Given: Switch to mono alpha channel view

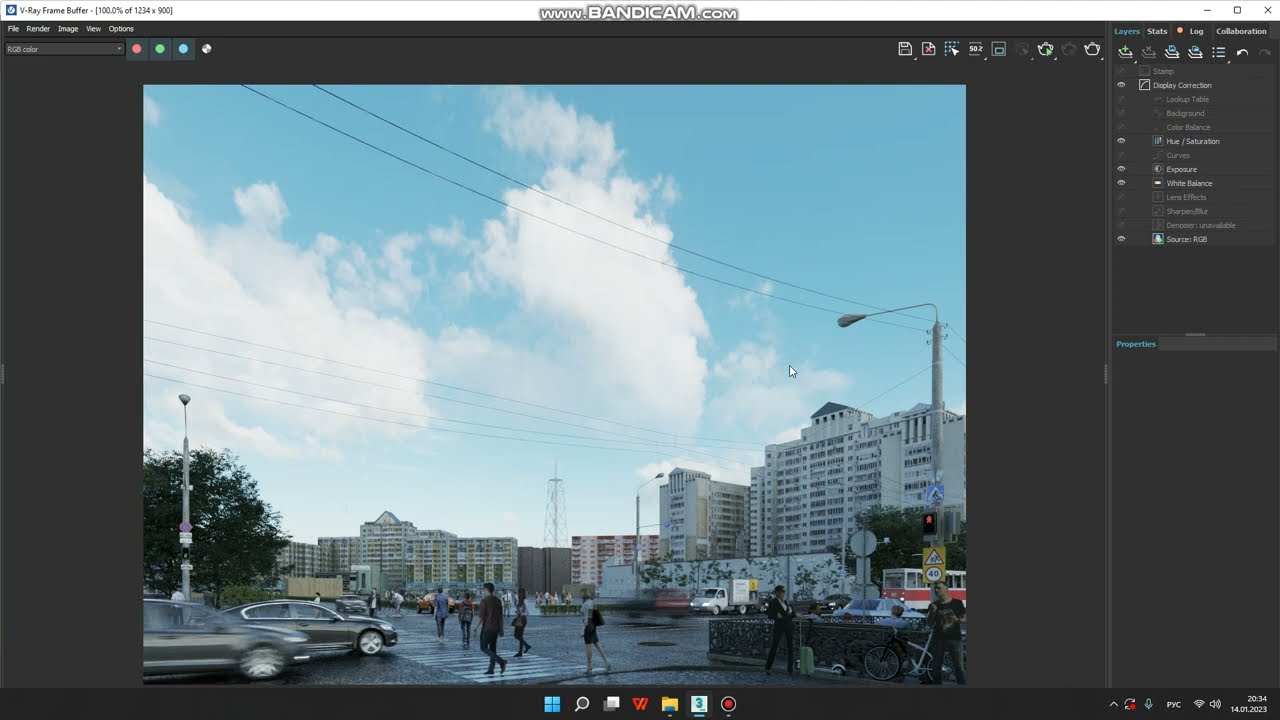Looking at the screenshot, I should 206,48.
